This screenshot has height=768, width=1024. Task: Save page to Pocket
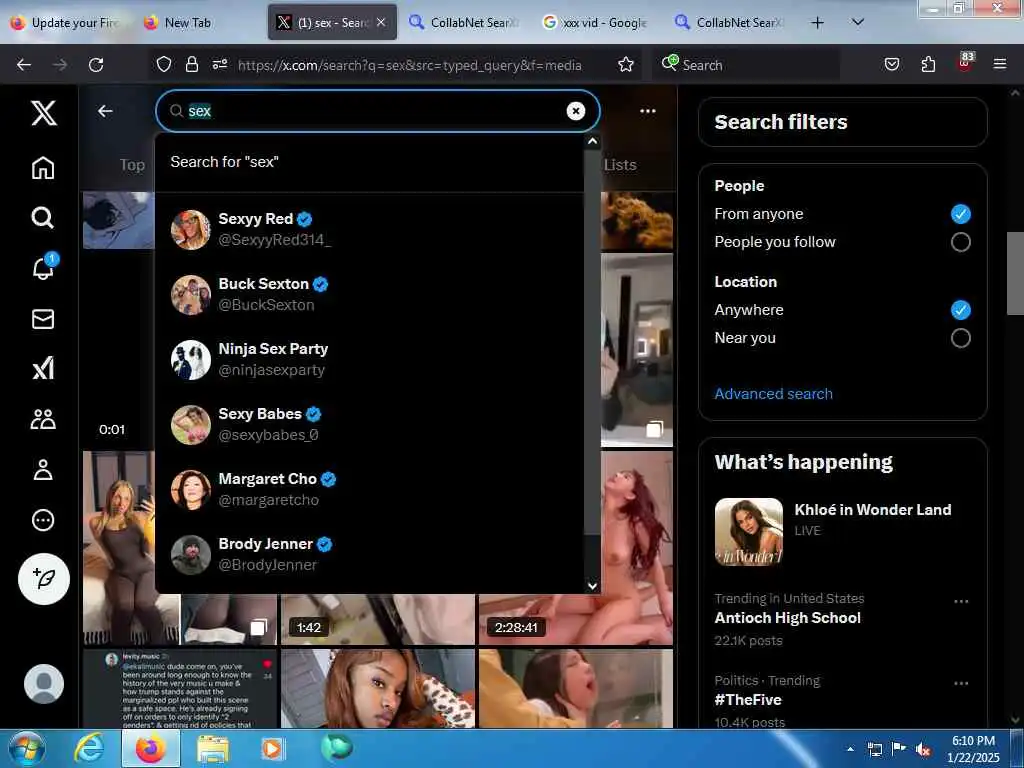tap(892, 64)
